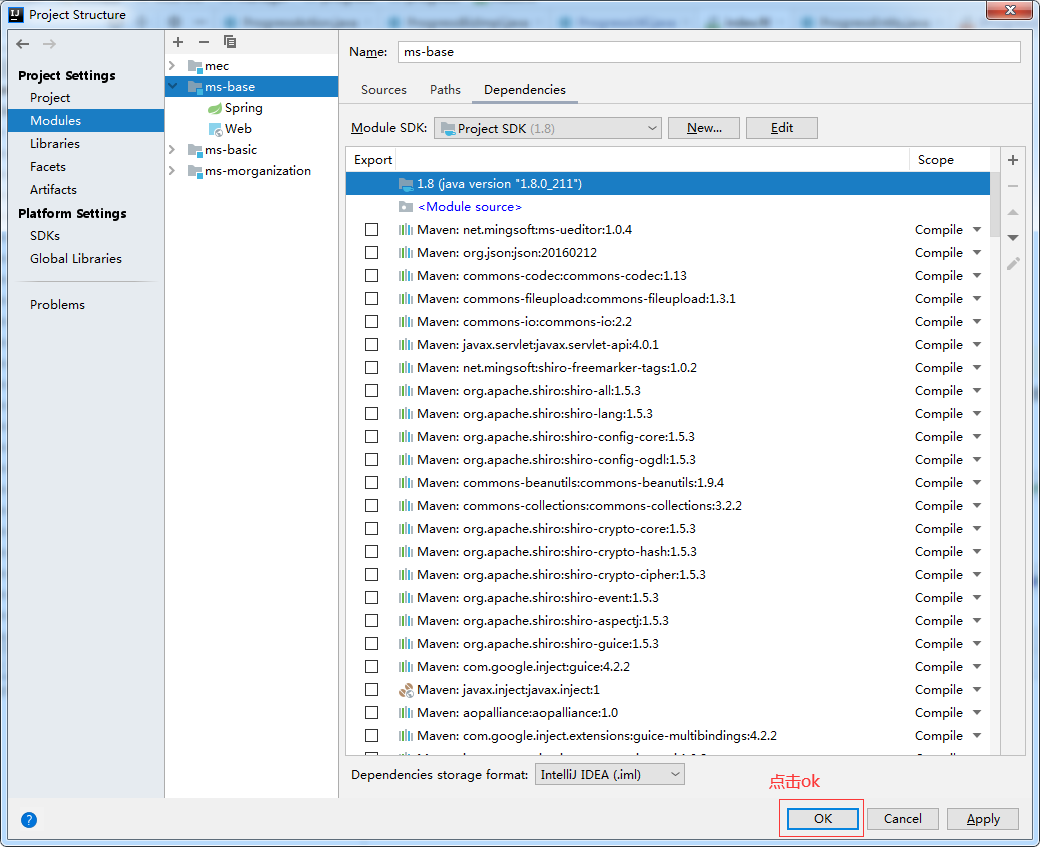Check export for guice-multibindings:4.2.2
The image size is (1040, 847).
[371, 736]
